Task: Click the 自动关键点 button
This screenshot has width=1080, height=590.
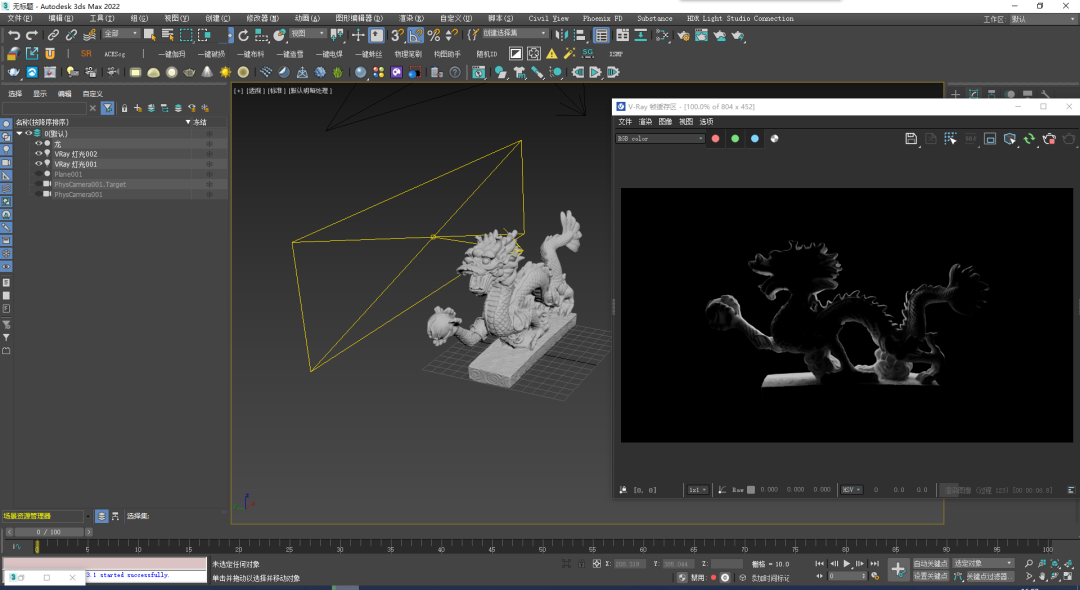Action: [930, 563]
